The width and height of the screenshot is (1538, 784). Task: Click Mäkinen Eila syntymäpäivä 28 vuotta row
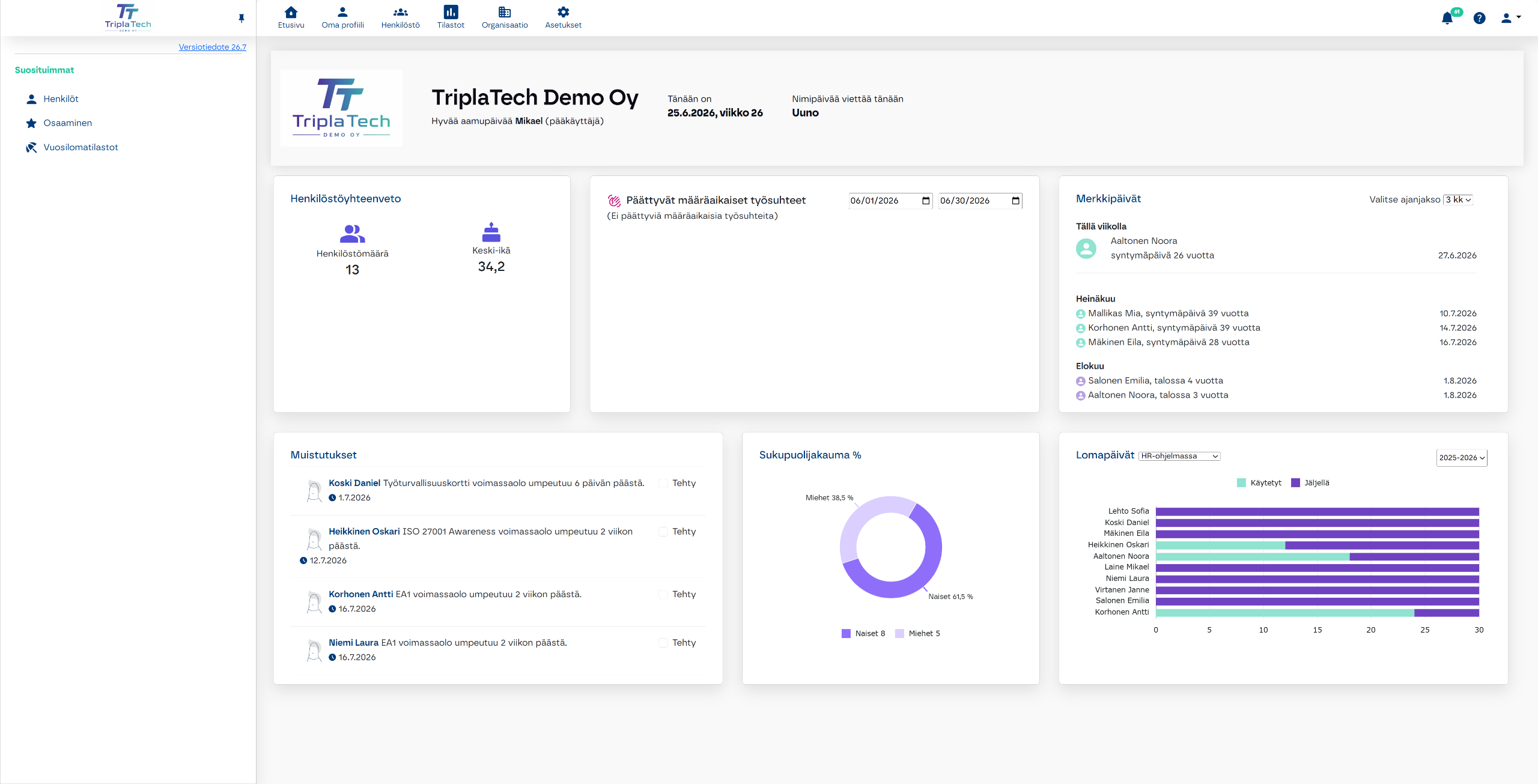[x=1276, y=342]
